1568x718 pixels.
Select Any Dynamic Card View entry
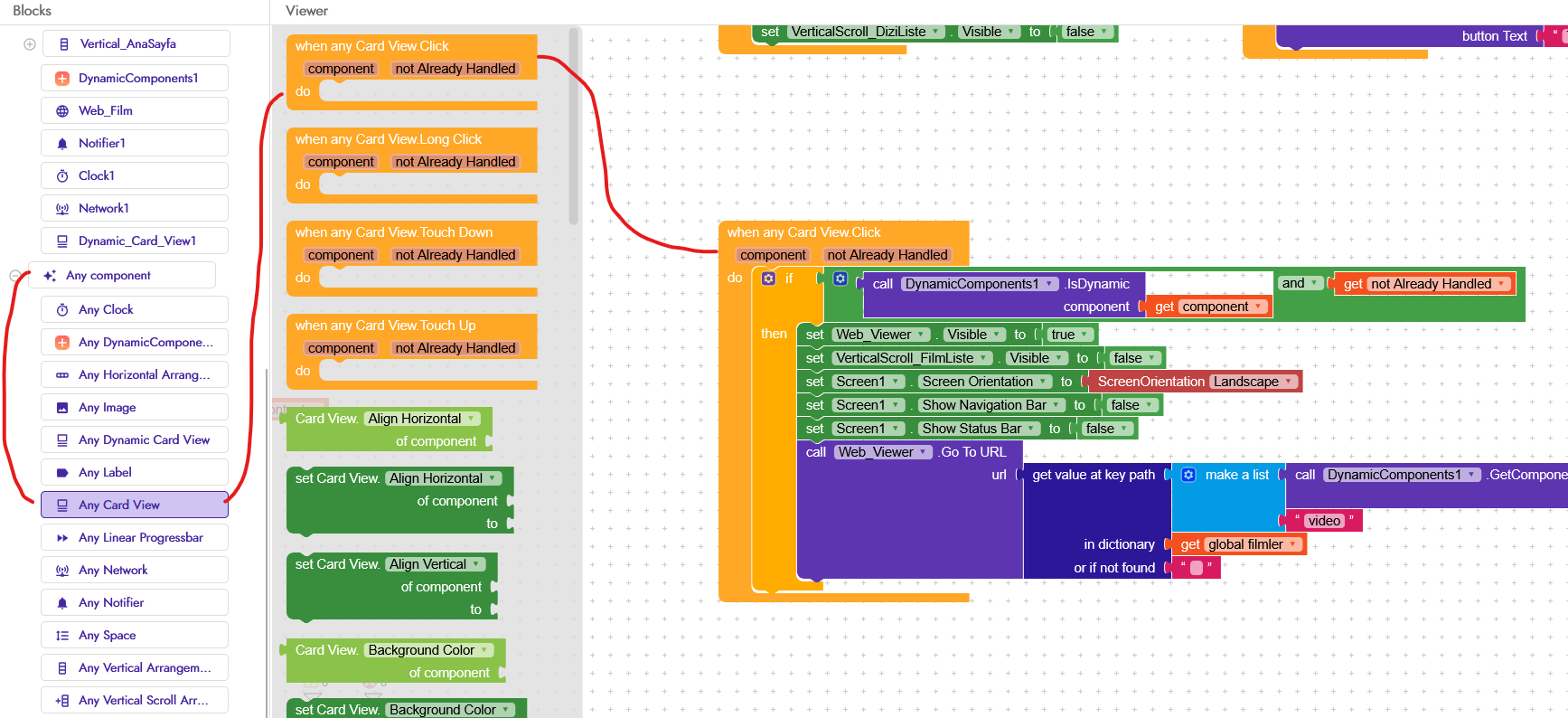click(x=135, y=439)
